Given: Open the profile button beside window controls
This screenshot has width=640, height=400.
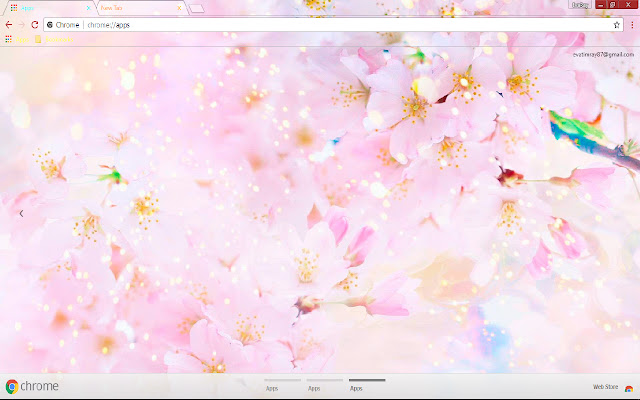Looking at the screenshot, I should point(580,4).
